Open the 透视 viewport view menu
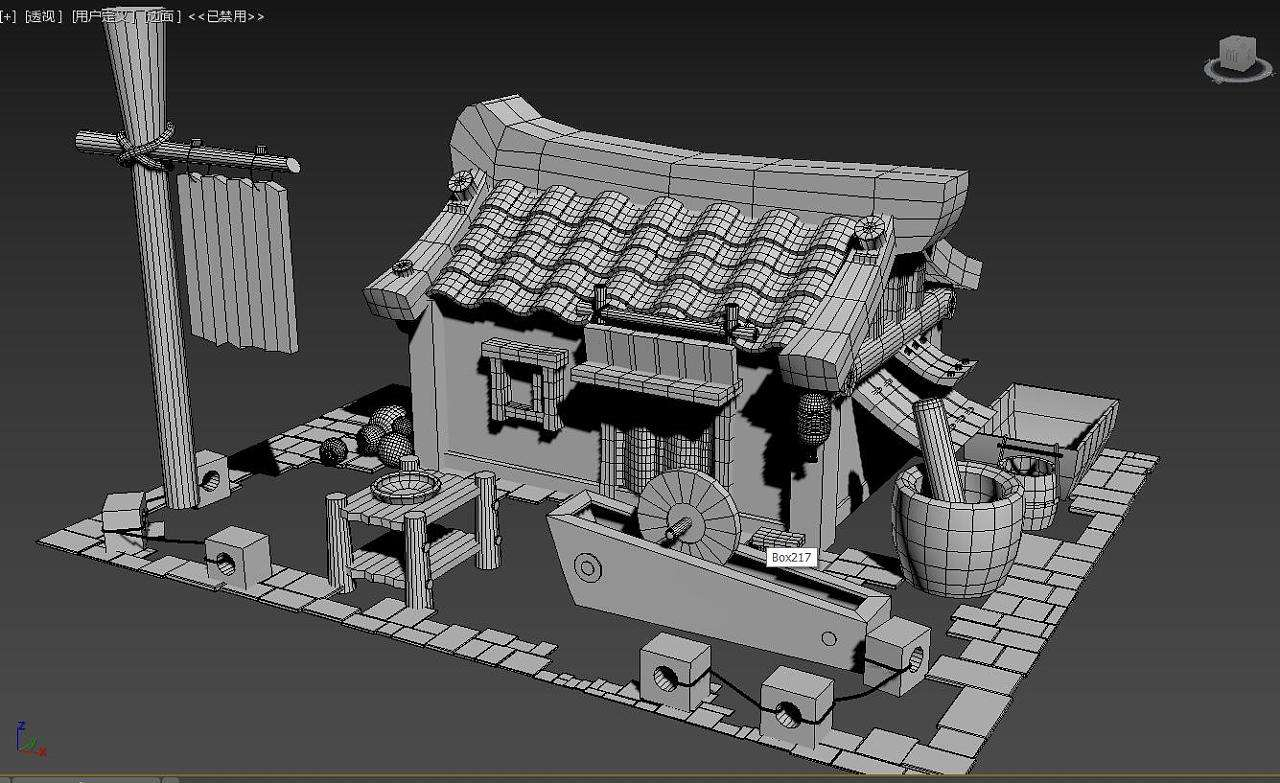Image resolution: width=1280 pixels, height=783 pixels. tap(43, 17)
